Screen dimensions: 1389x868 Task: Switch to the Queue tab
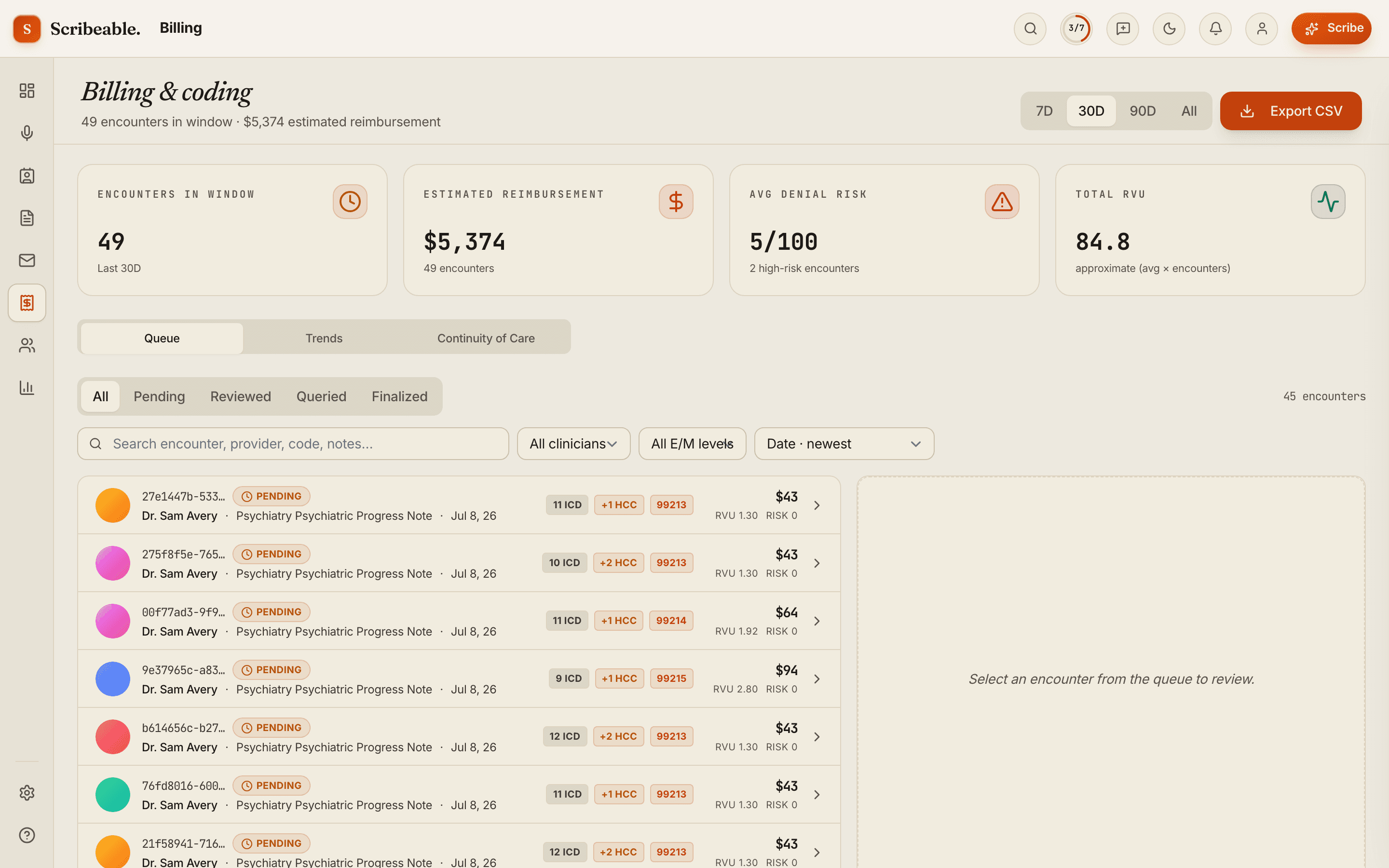162,338
